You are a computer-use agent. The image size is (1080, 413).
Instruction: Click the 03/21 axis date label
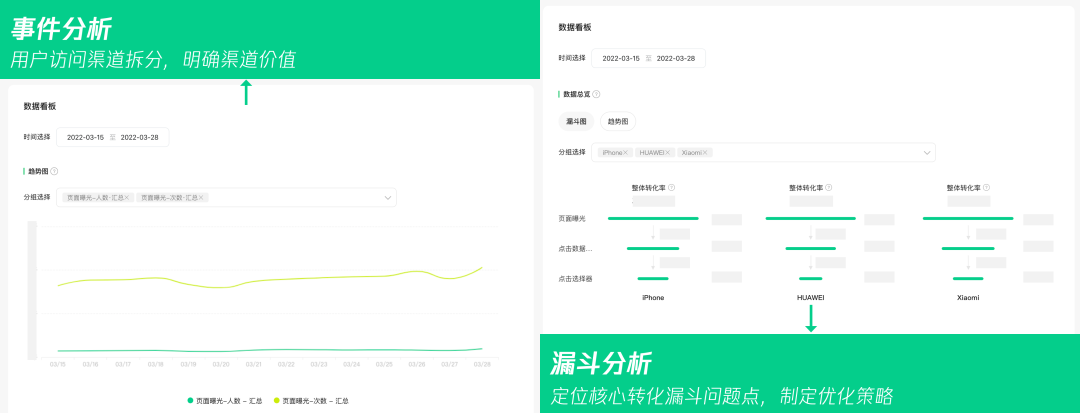coord(253,364)
